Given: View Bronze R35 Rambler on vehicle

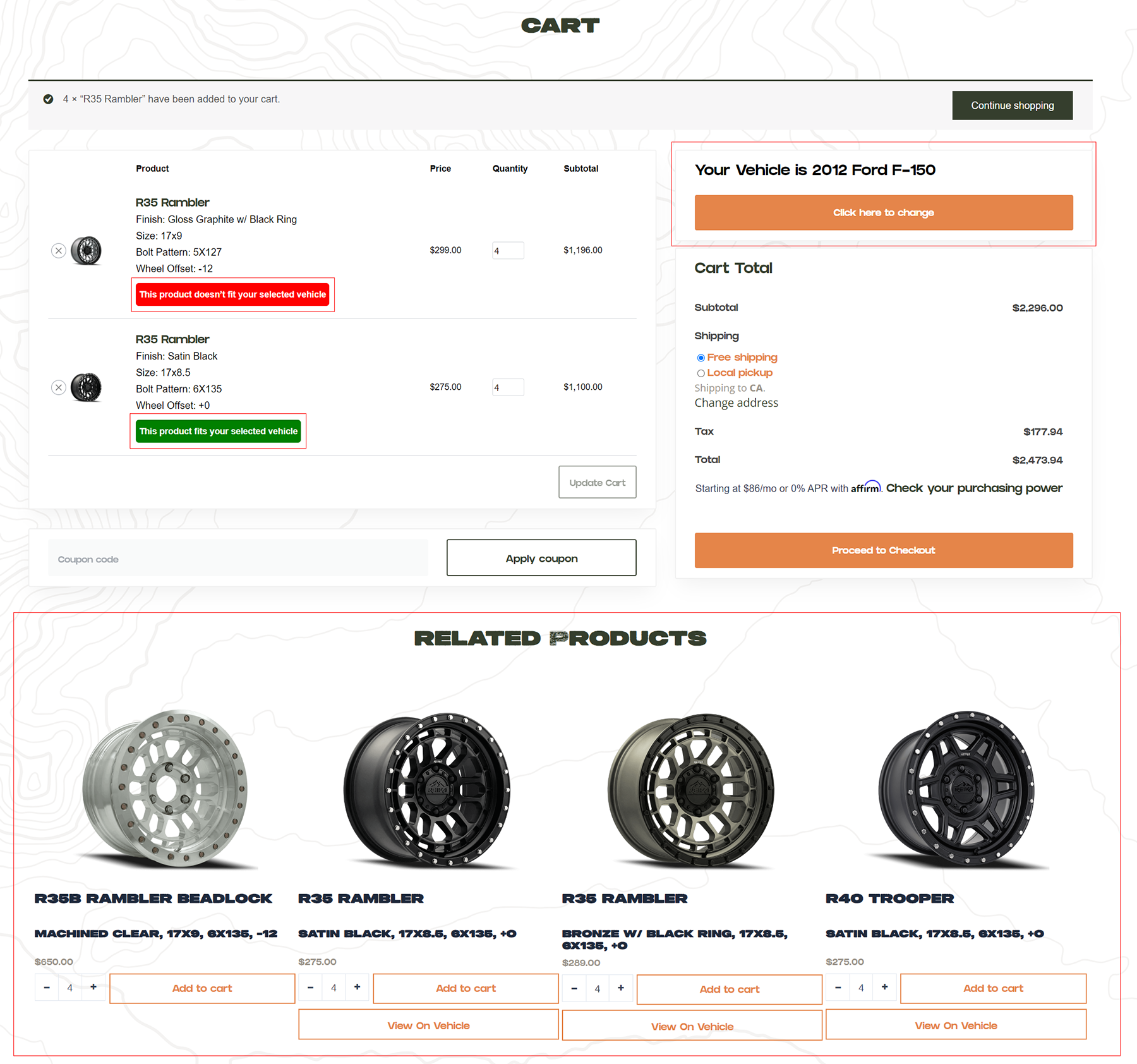Looking at the screenshot, I should [692, 1027].
